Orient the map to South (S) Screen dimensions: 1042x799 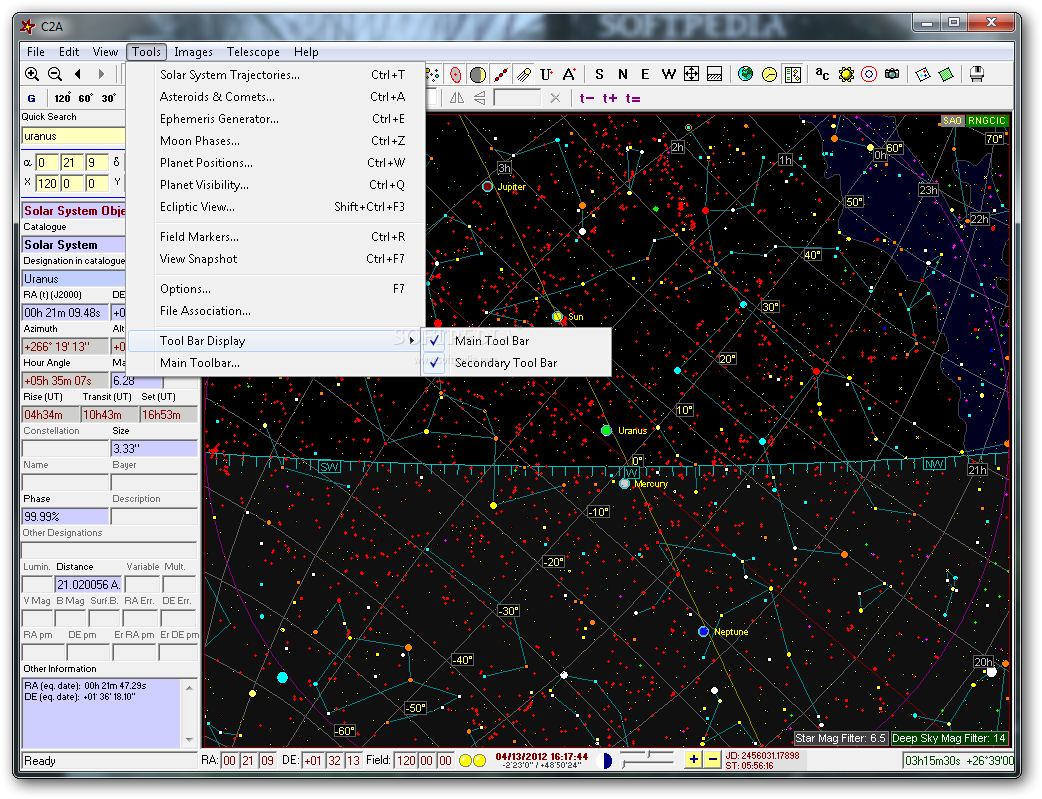coord(599,74)
